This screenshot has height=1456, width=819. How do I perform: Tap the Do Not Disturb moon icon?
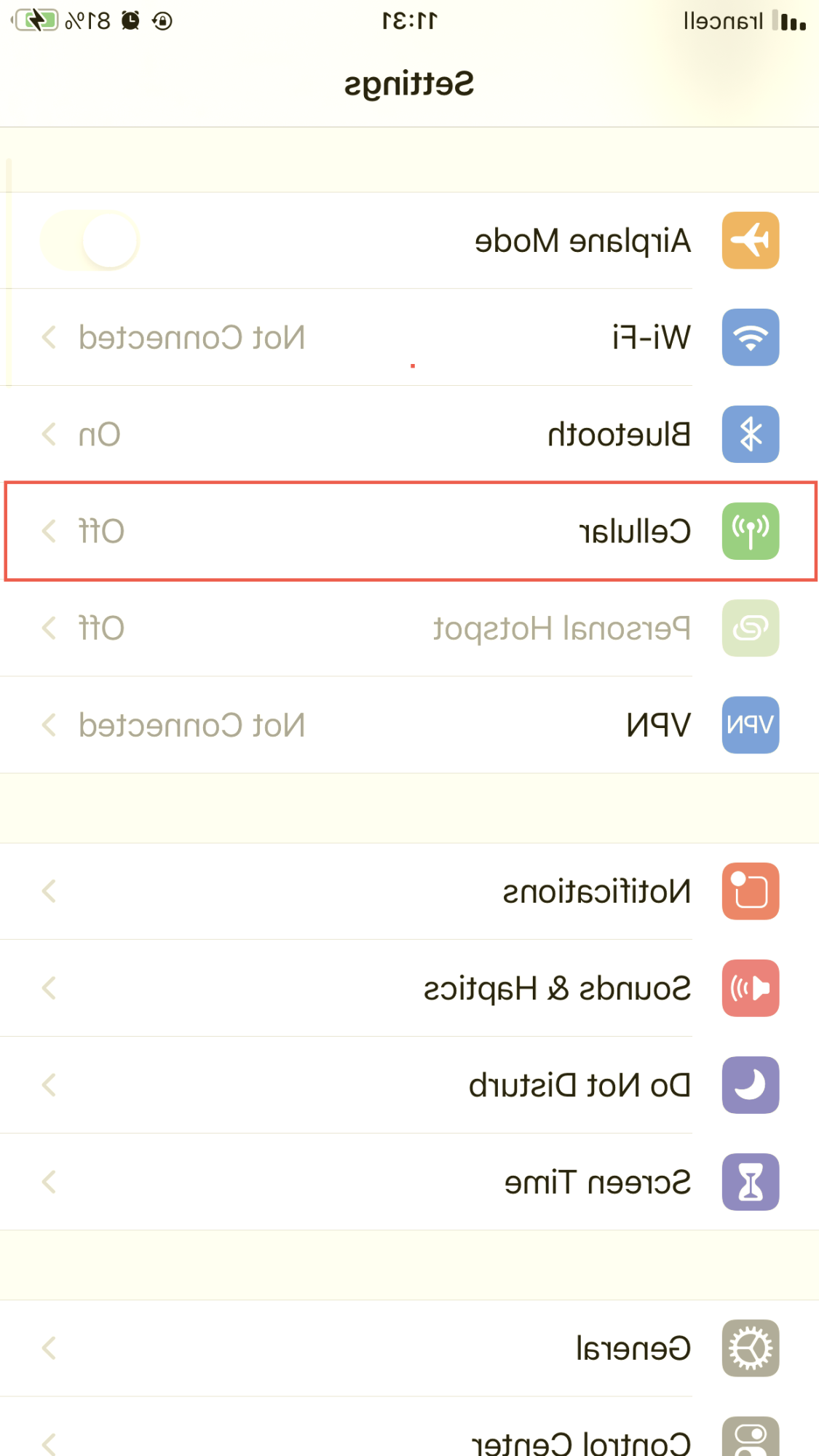point(750,1085)
